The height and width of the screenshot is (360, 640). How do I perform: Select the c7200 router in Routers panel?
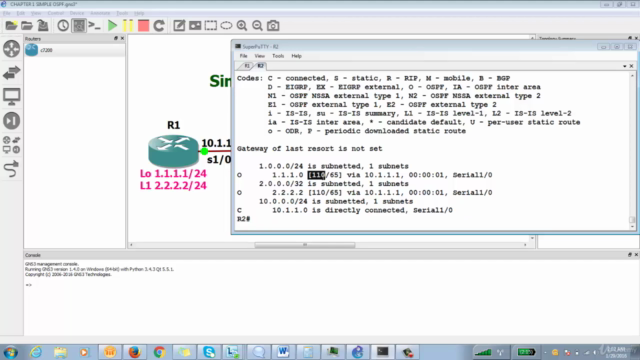click(x=74, y=50)
